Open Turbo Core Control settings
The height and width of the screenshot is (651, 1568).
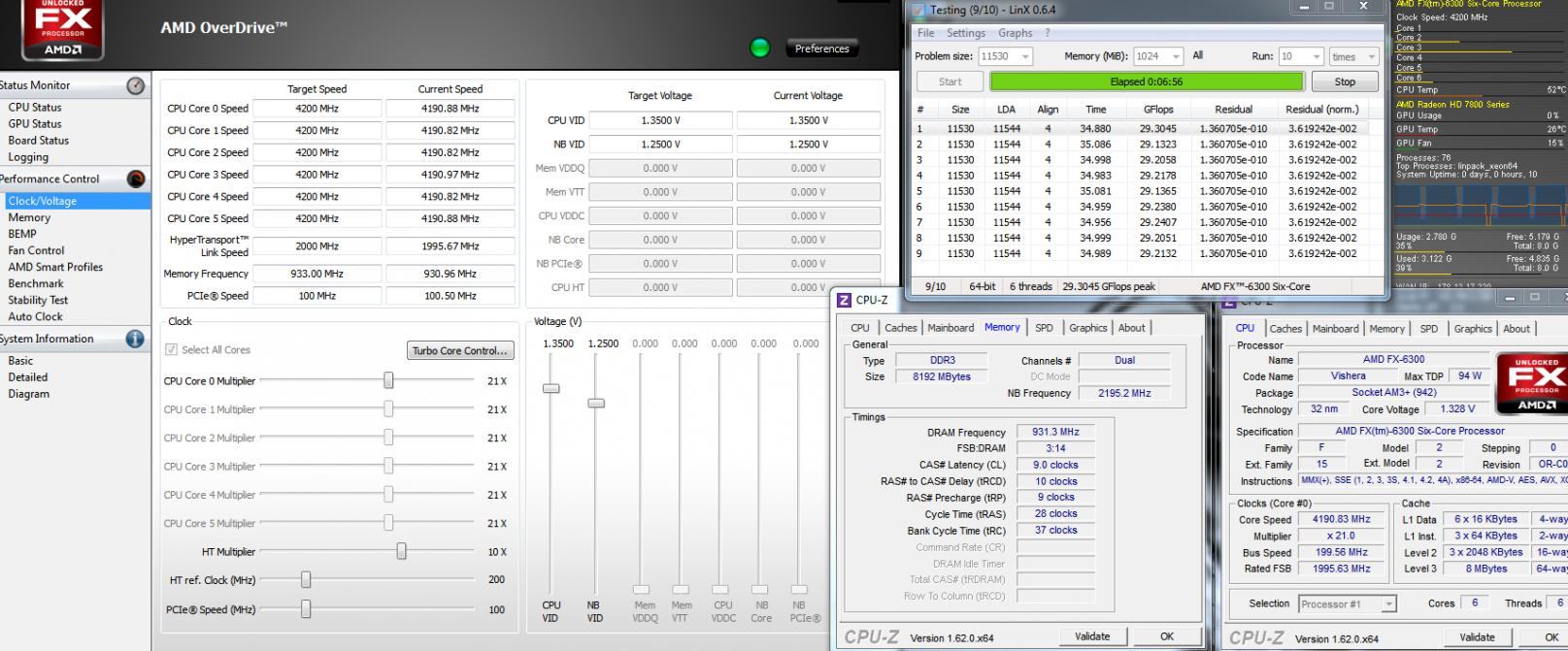460,350
